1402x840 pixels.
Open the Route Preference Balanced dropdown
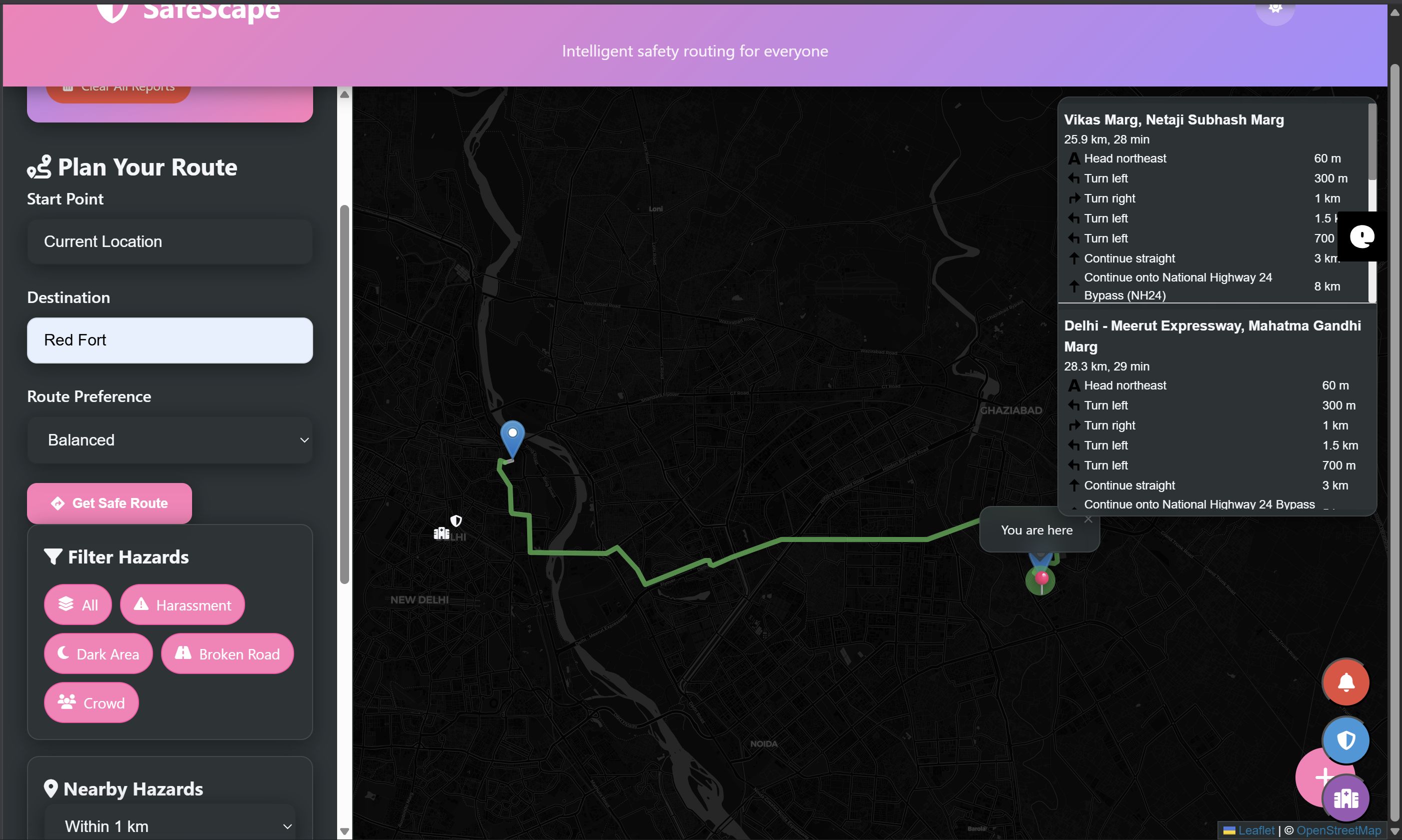tap(170, 440)
